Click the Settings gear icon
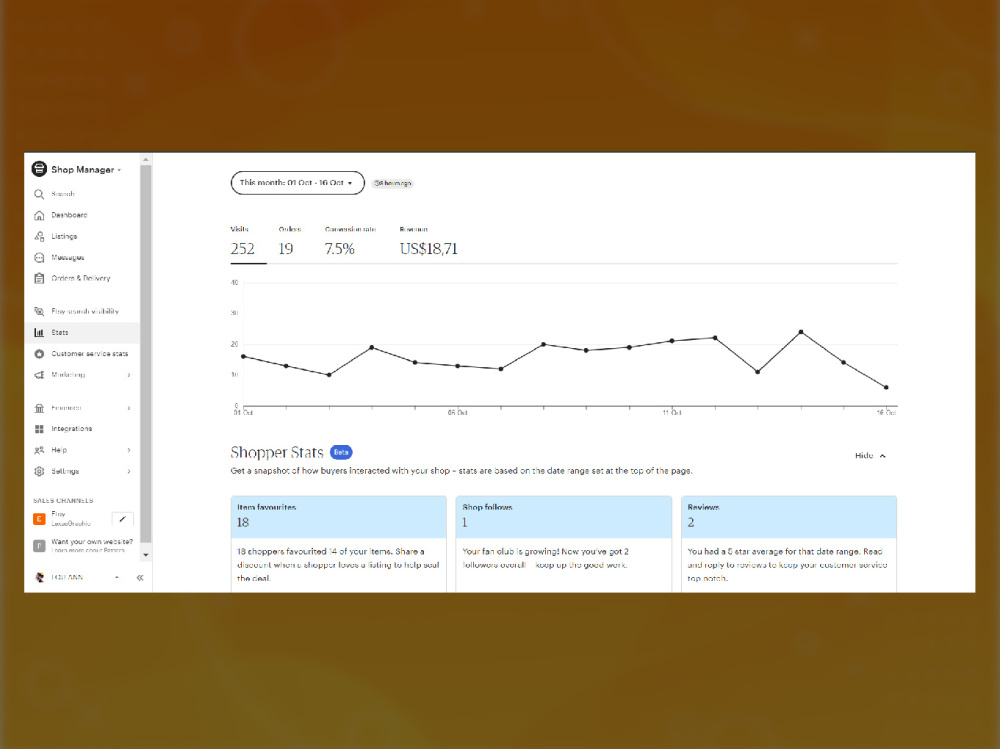1000x749 pixels. tap(39, 471)
